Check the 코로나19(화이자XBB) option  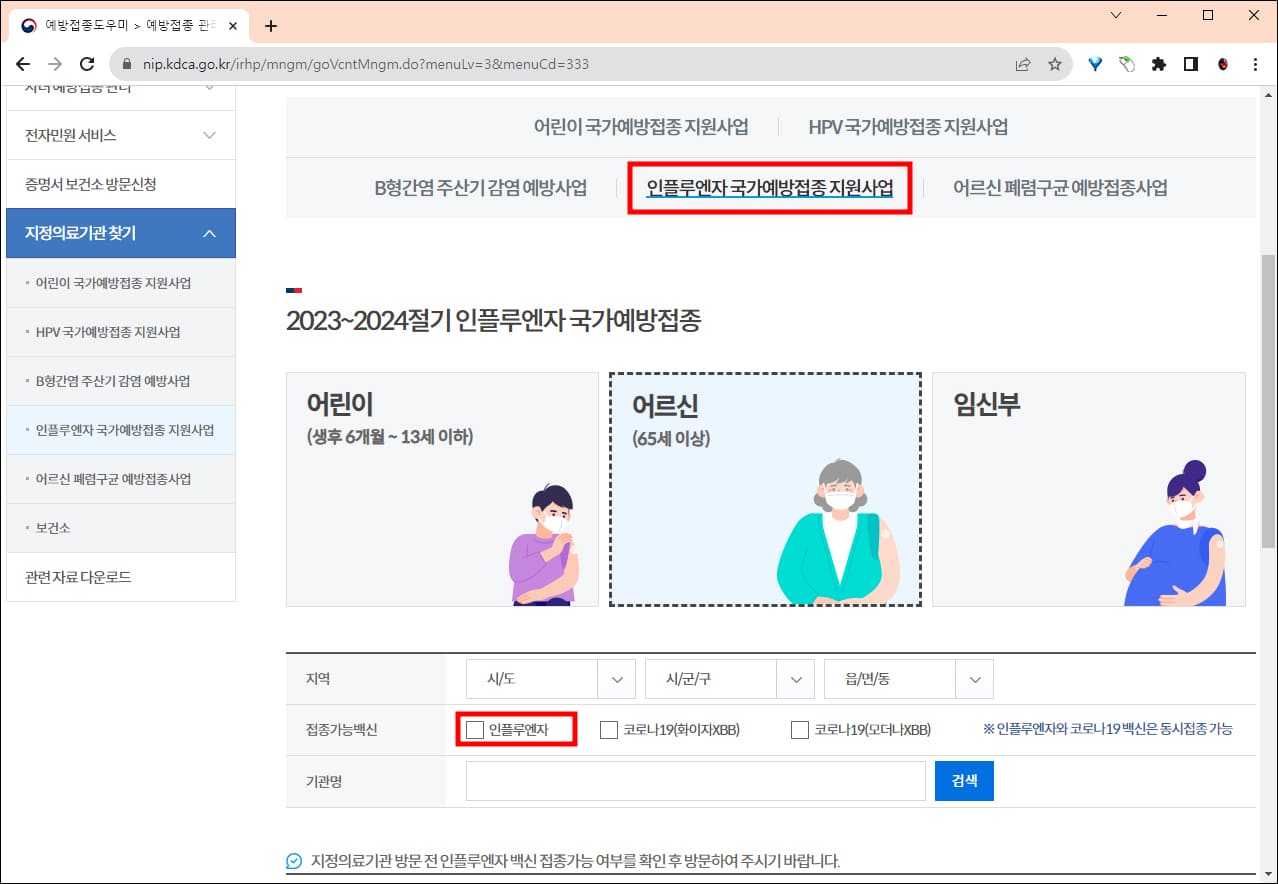[608, 730]
